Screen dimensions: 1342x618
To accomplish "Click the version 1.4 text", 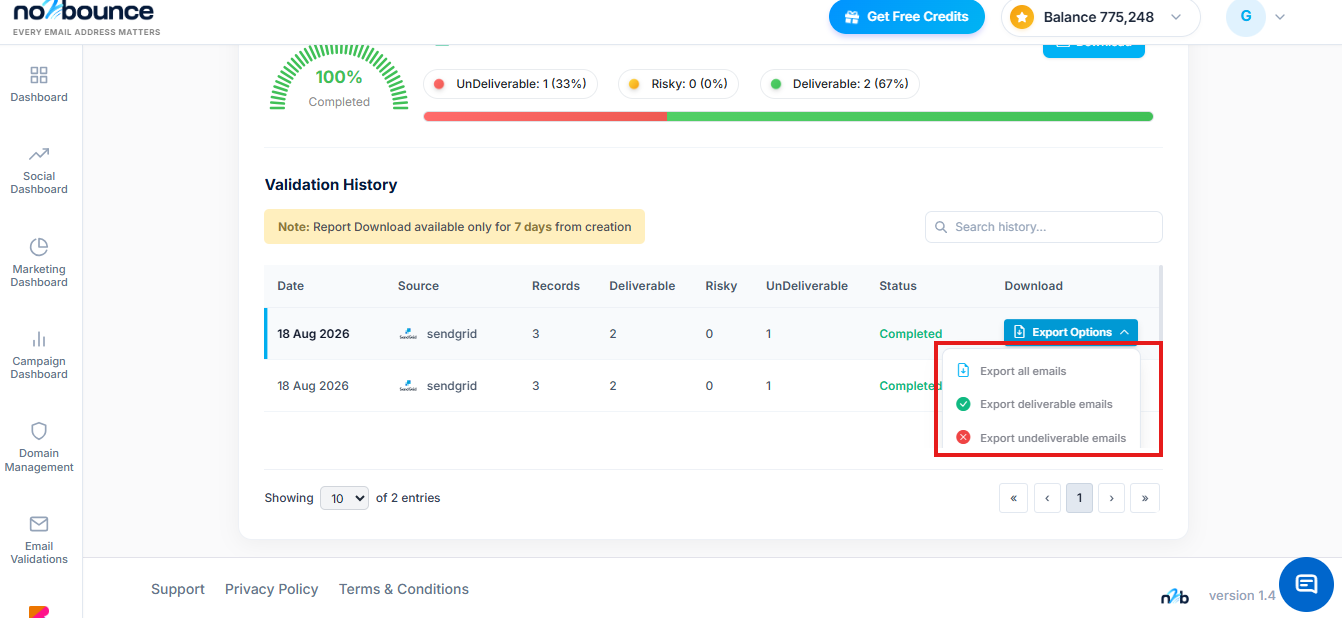I will tap(1242, 596).
